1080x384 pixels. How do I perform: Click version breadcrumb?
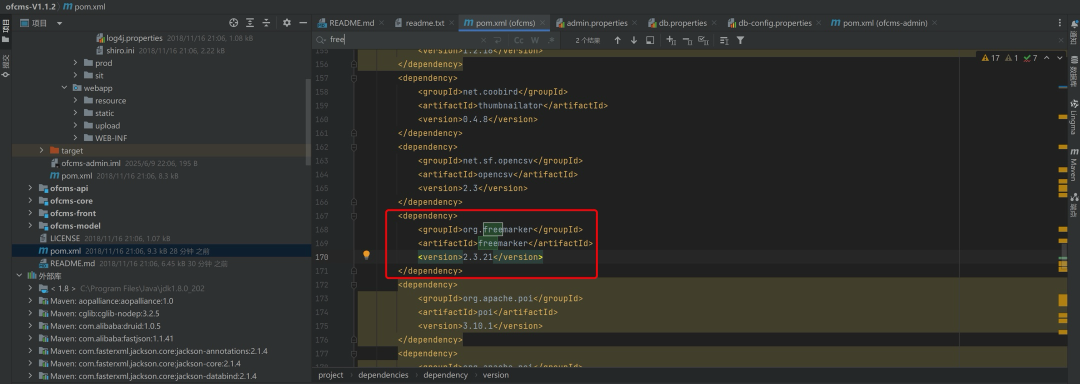(x=496, y=375)
